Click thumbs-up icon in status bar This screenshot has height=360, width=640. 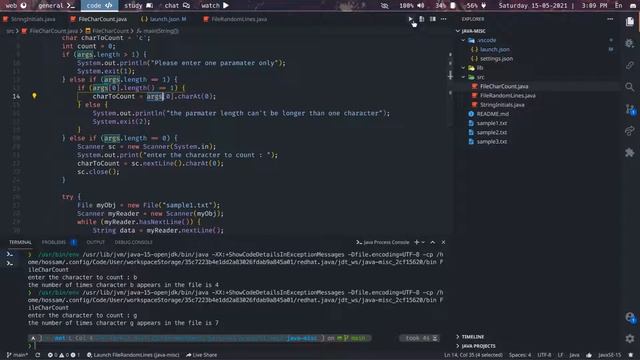click(589, 355)
